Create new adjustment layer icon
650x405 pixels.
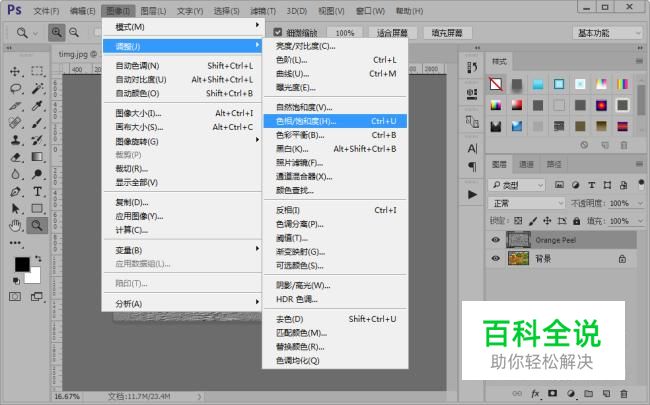click(571, 393)
